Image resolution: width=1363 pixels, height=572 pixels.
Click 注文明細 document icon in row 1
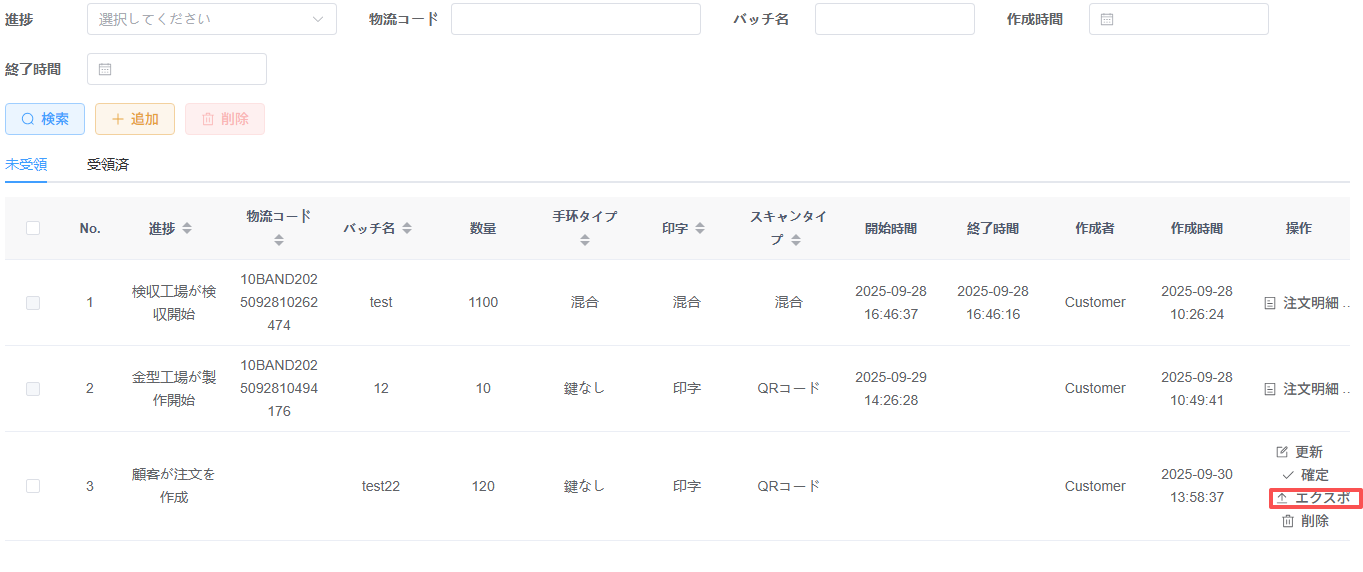(1270, 303)
